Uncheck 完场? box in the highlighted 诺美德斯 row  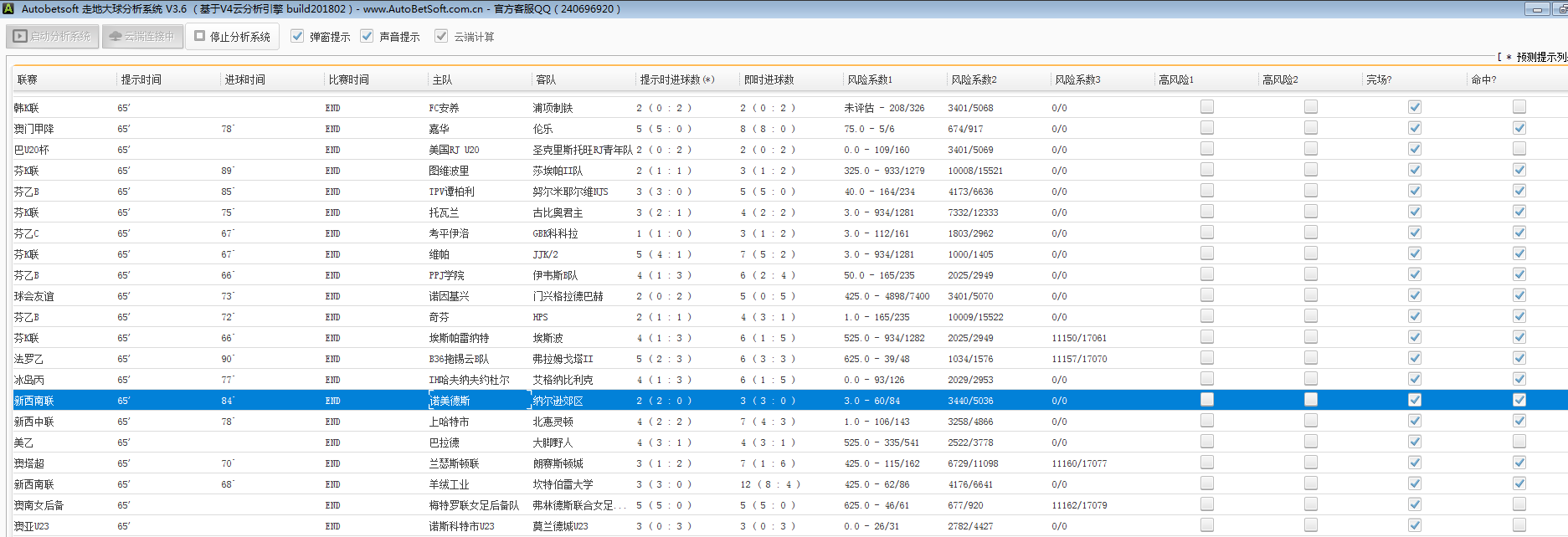(1414, 400)
